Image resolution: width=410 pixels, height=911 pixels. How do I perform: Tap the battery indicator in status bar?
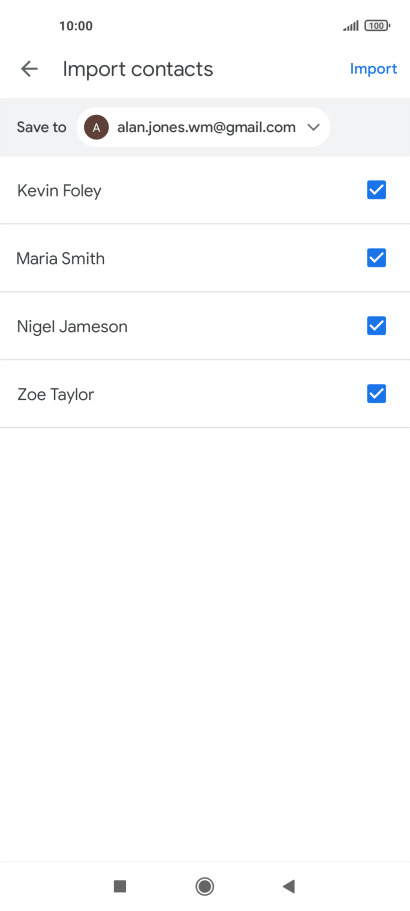point(377,26)
